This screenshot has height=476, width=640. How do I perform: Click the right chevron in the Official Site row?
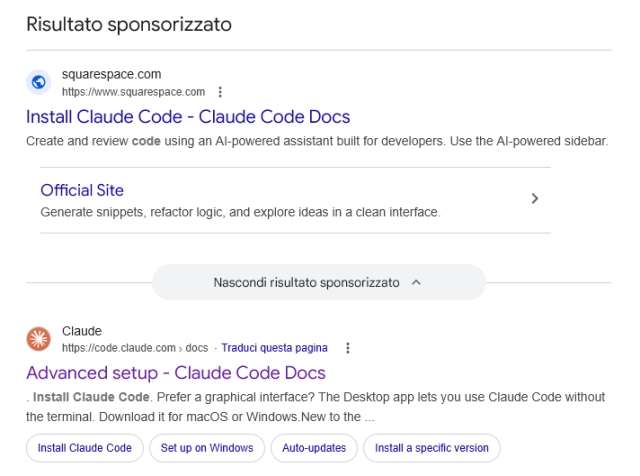click(x=535, y=198)
